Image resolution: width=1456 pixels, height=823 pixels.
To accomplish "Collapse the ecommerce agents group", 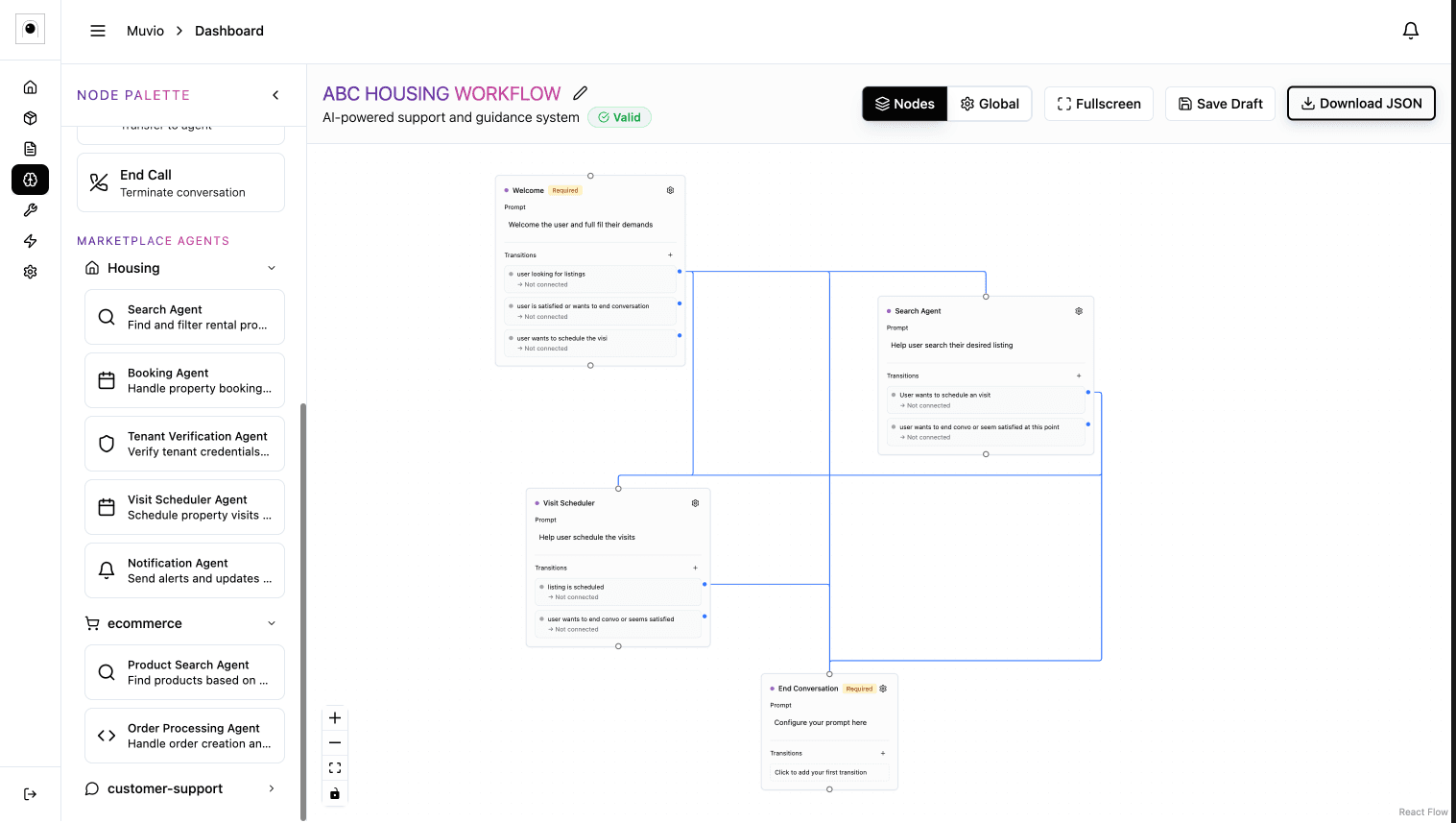I will (x=272, y=623).
